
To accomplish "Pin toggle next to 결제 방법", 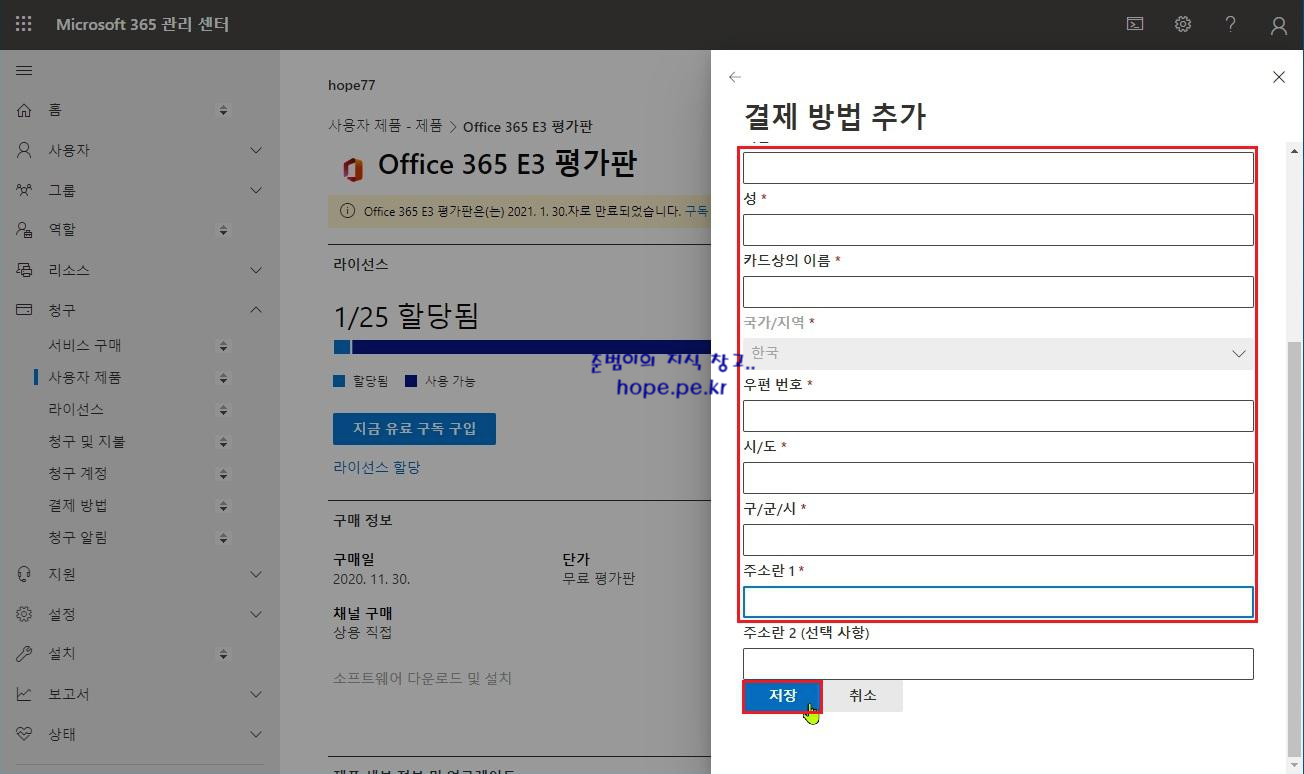I will point(223,506).
